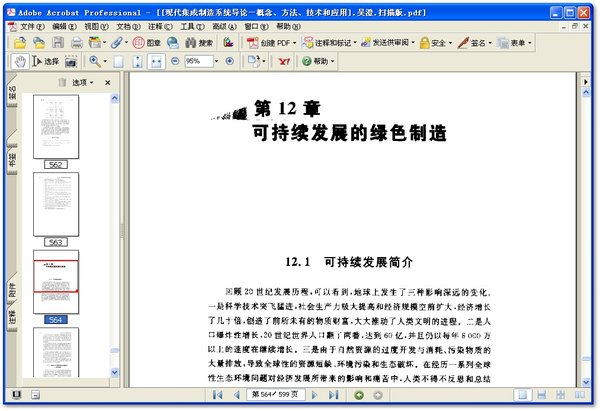Screen dimensions: 600x411
Task: Click the plus zoom in button
Action: tap(230, 61)
